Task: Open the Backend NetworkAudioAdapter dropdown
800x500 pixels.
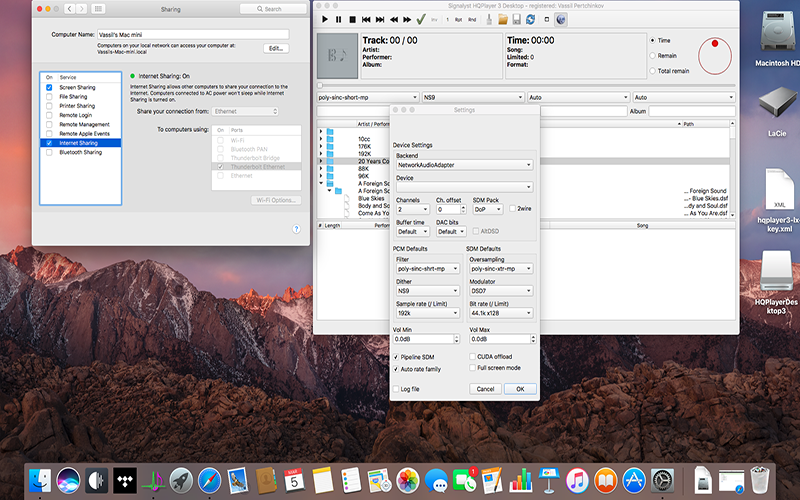Action: (x=464, y=165)
